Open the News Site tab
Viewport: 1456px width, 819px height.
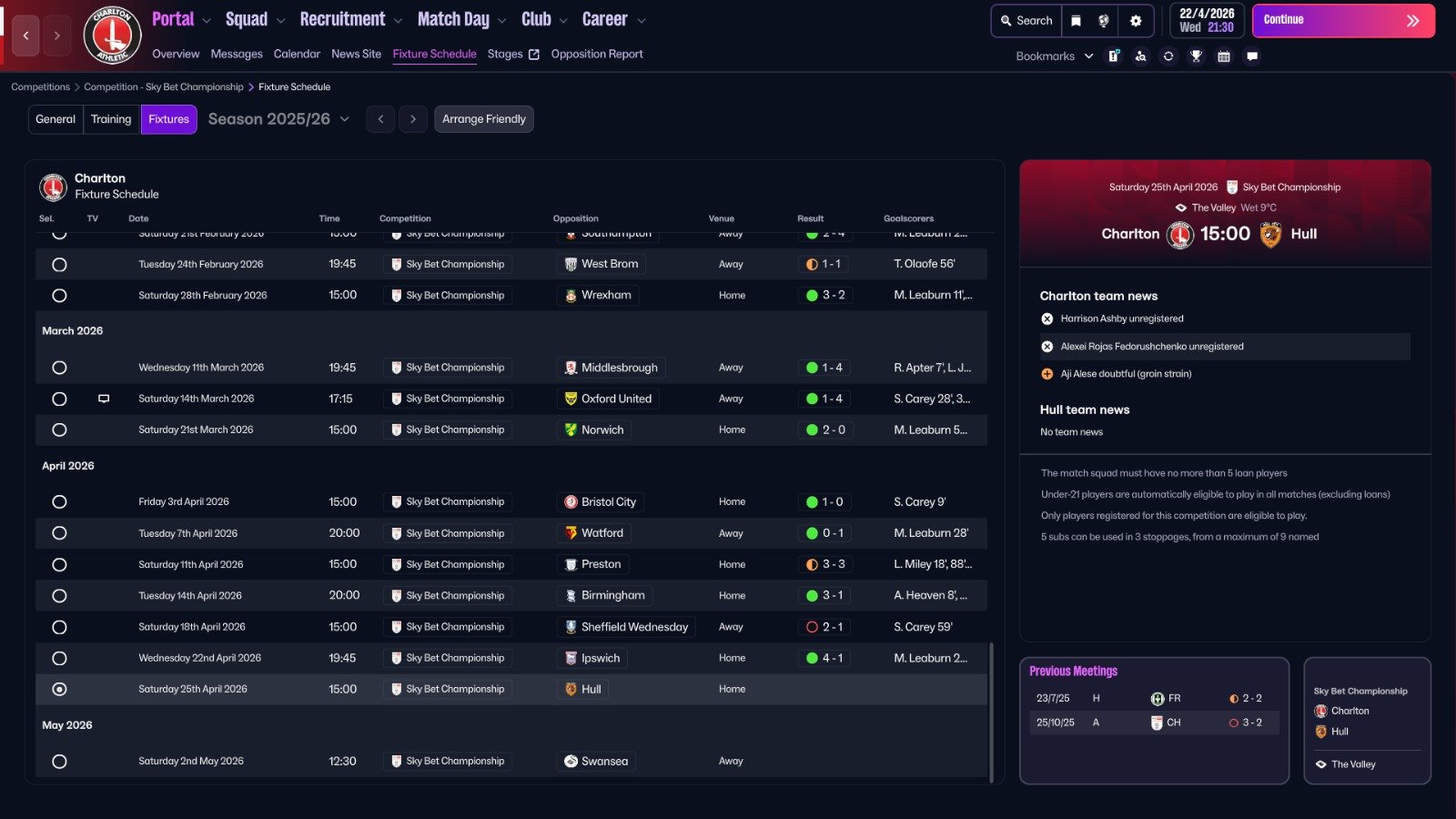click(x=356, y=55)
